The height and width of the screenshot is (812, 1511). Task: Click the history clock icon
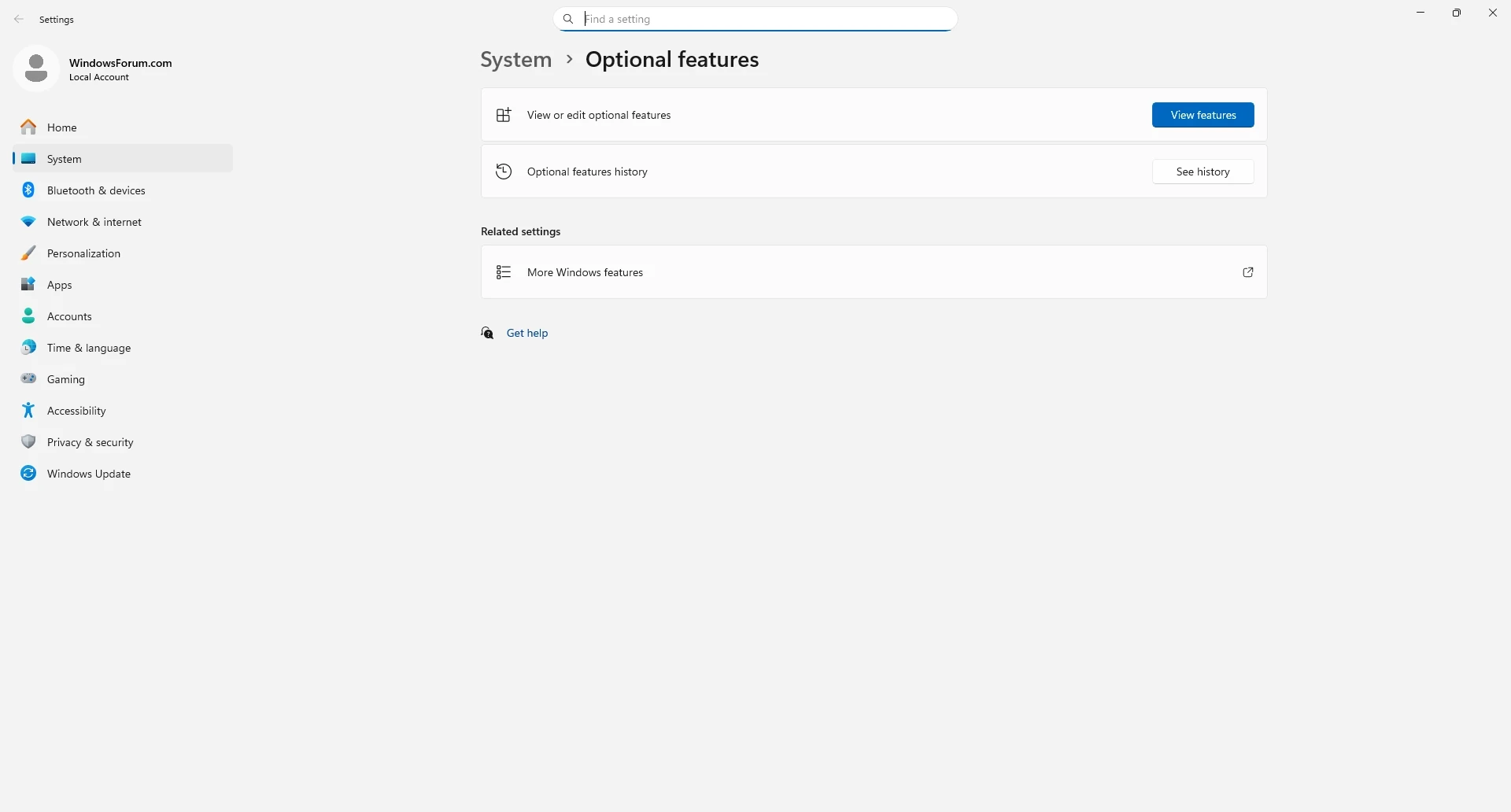point(504,172)
